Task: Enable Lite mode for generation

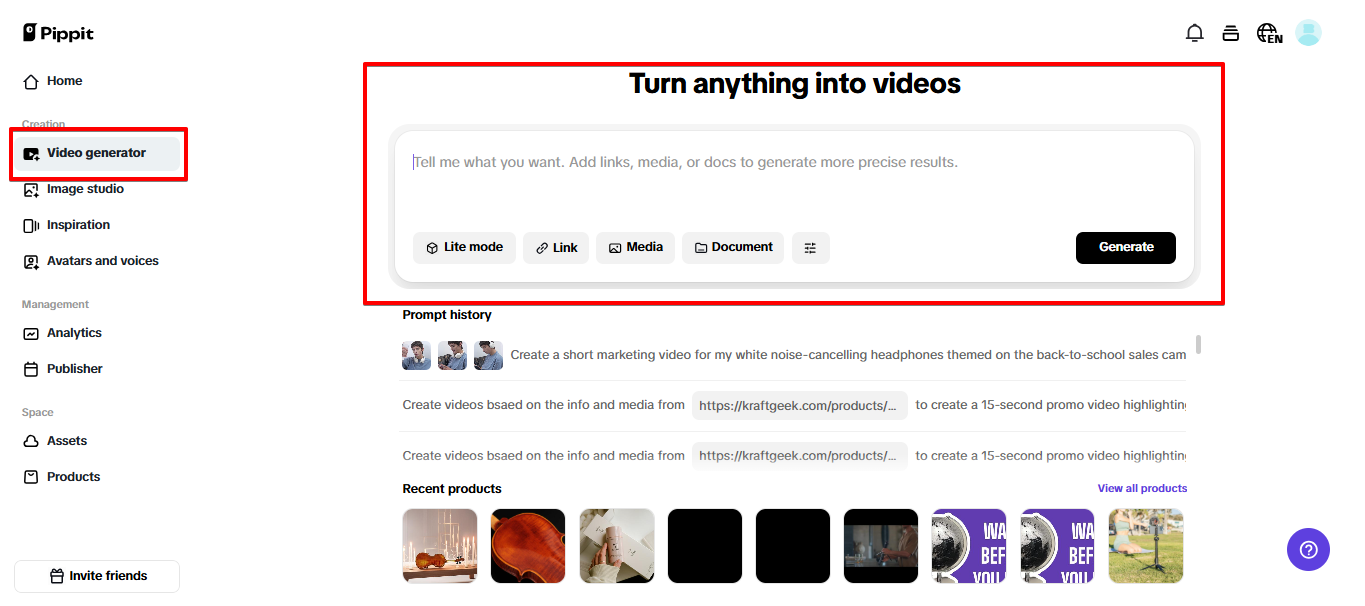Action: click(x=464, y=246)
